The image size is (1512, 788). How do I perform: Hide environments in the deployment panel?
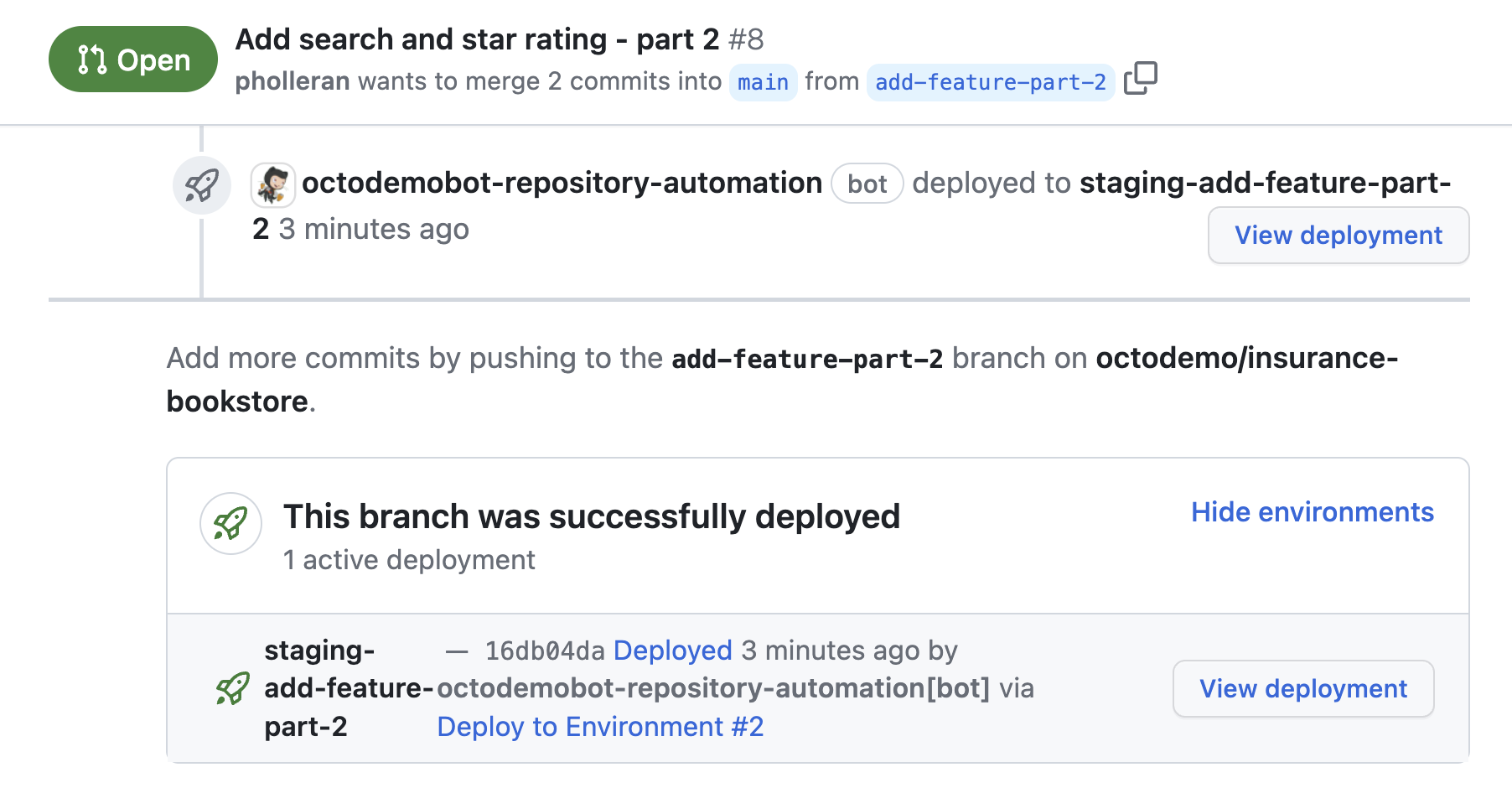point(1312,512)
